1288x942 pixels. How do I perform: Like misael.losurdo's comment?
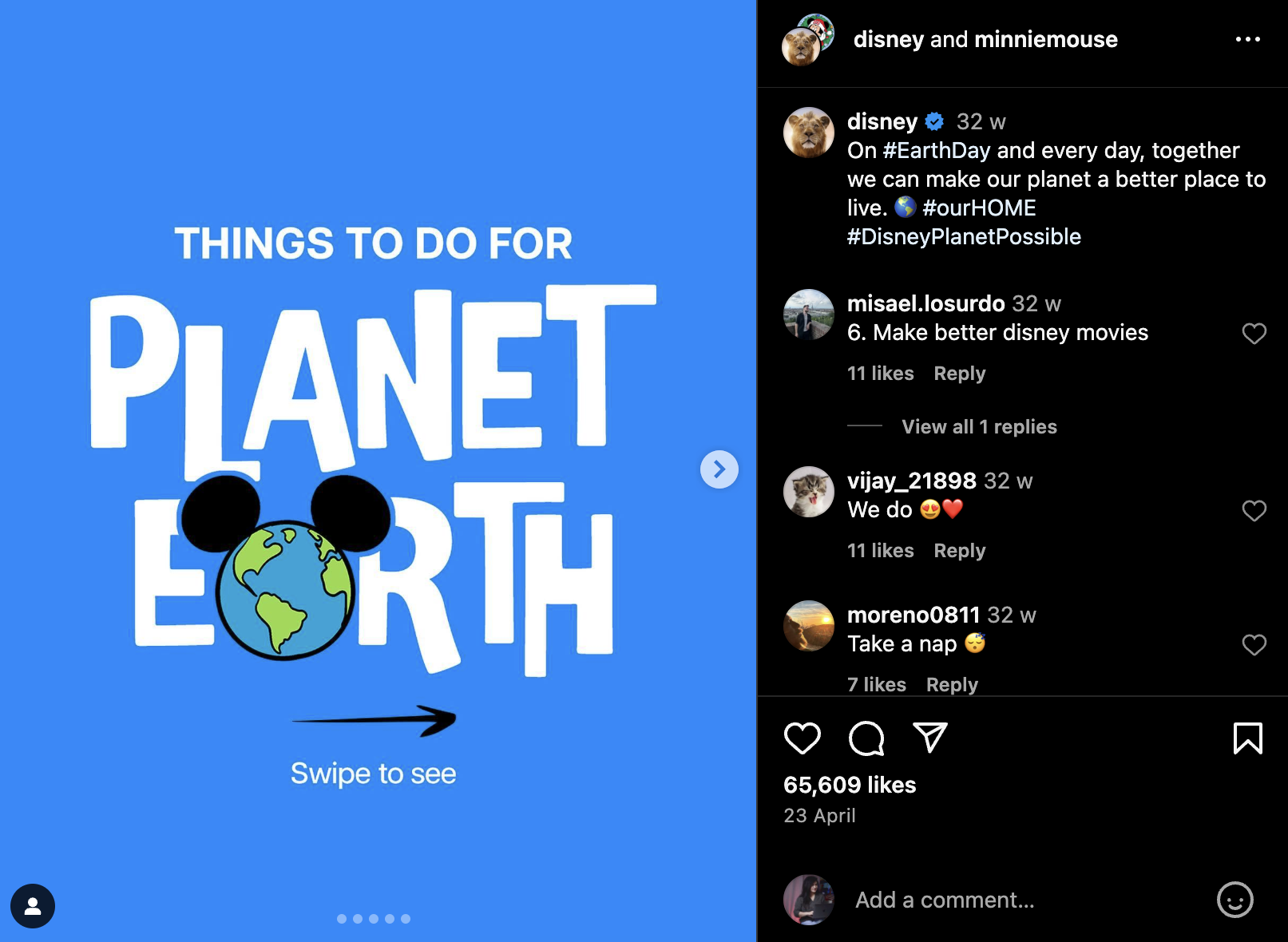point(1254,334)
